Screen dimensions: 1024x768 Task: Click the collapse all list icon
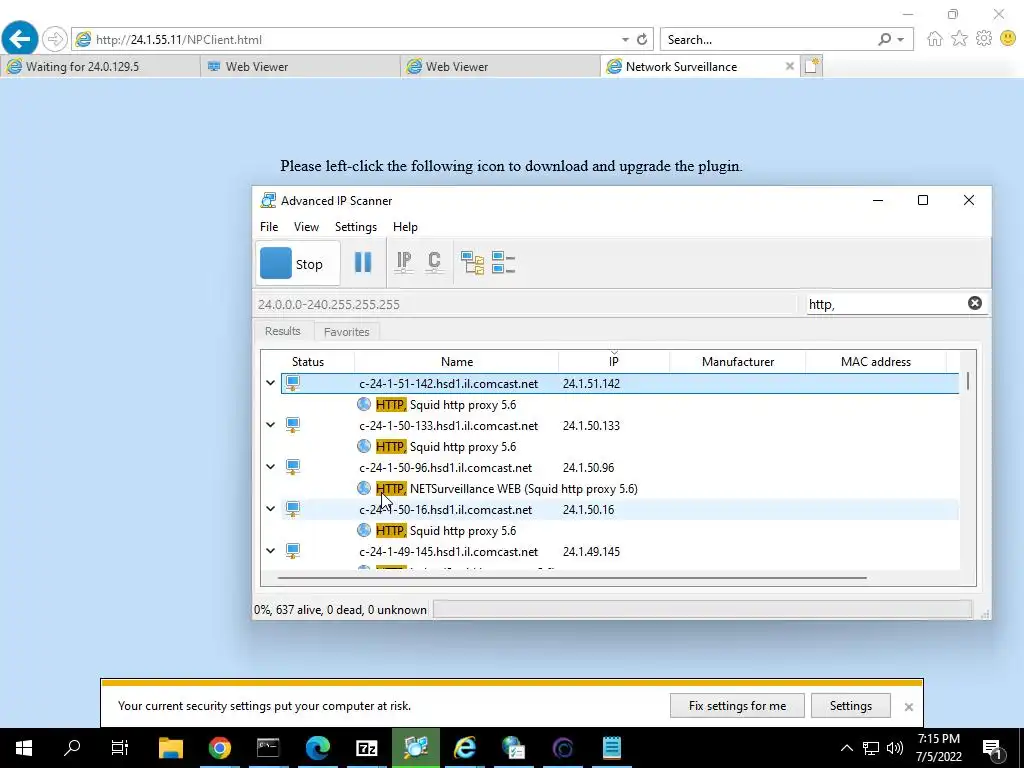pos(504,263)
